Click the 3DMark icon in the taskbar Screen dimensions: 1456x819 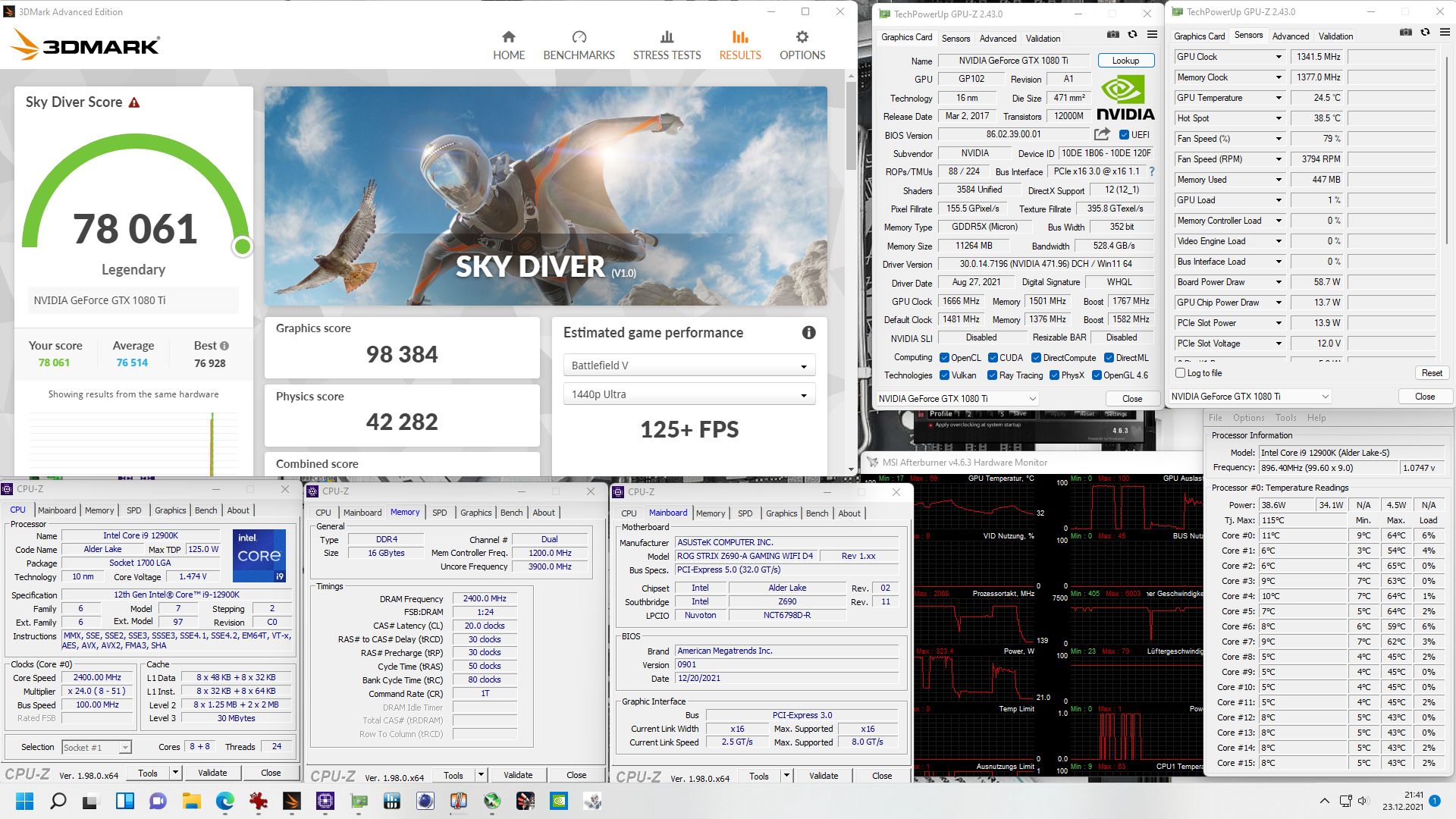click(x=292, y=801)
